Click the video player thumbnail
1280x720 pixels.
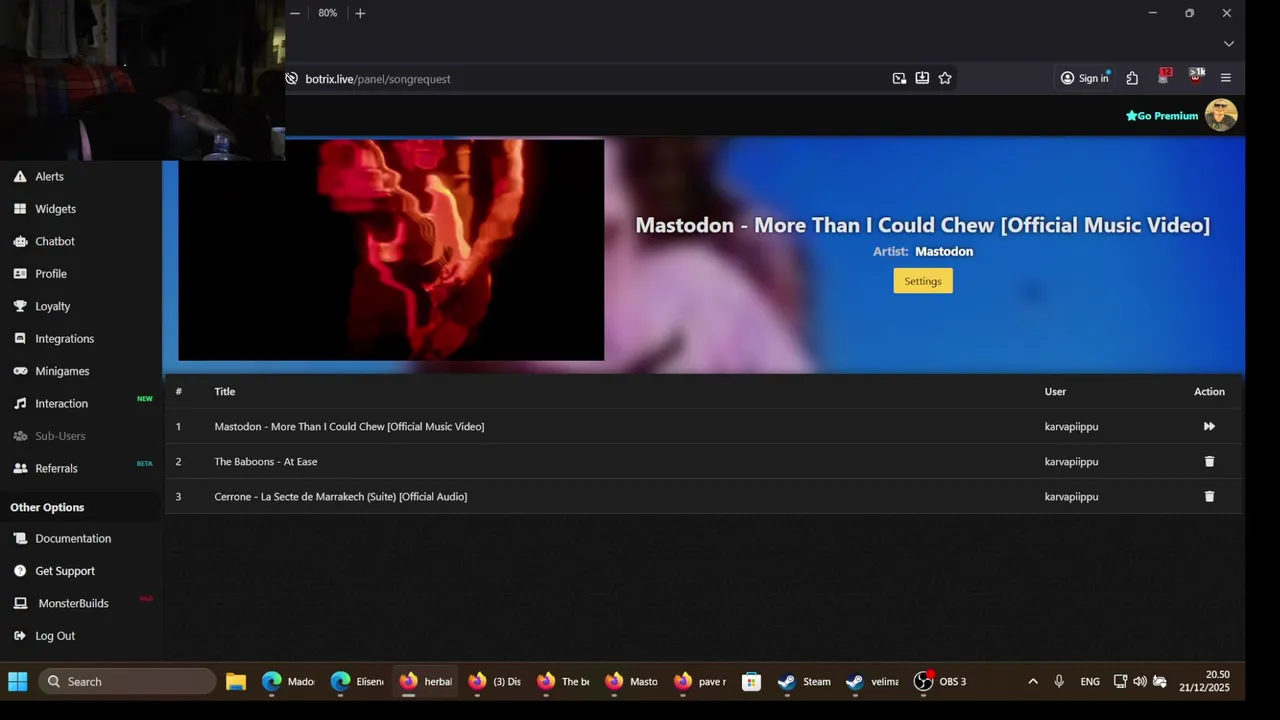tap(391, 250)
